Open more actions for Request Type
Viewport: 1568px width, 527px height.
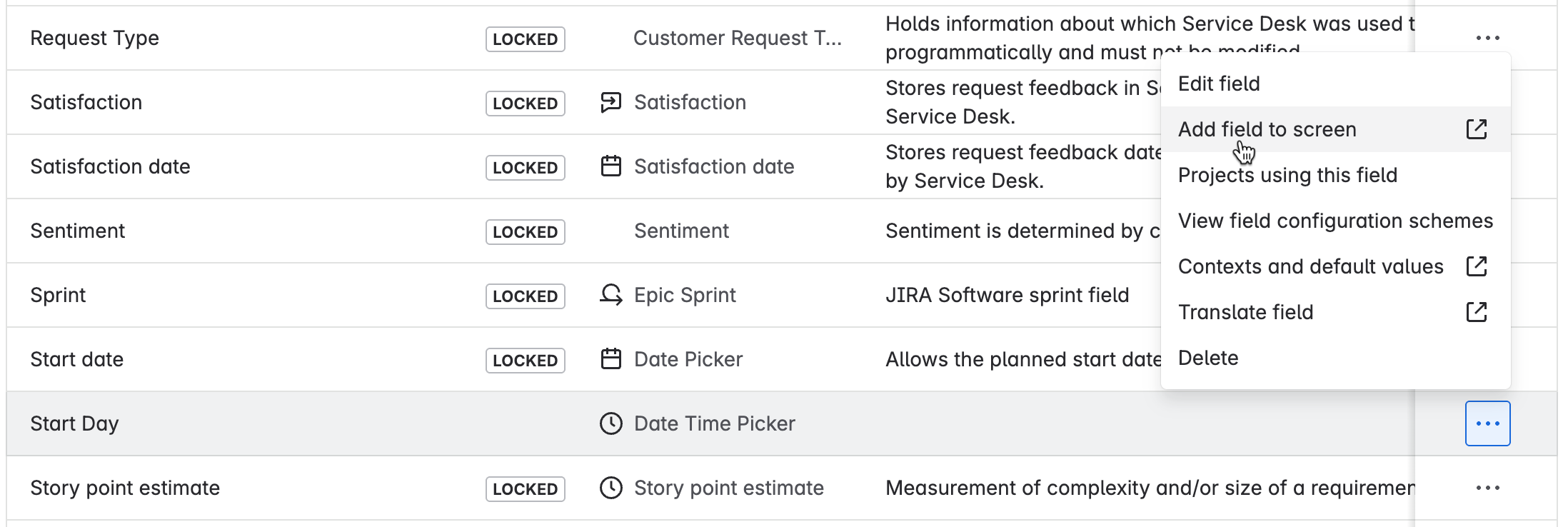[1488, 38]
